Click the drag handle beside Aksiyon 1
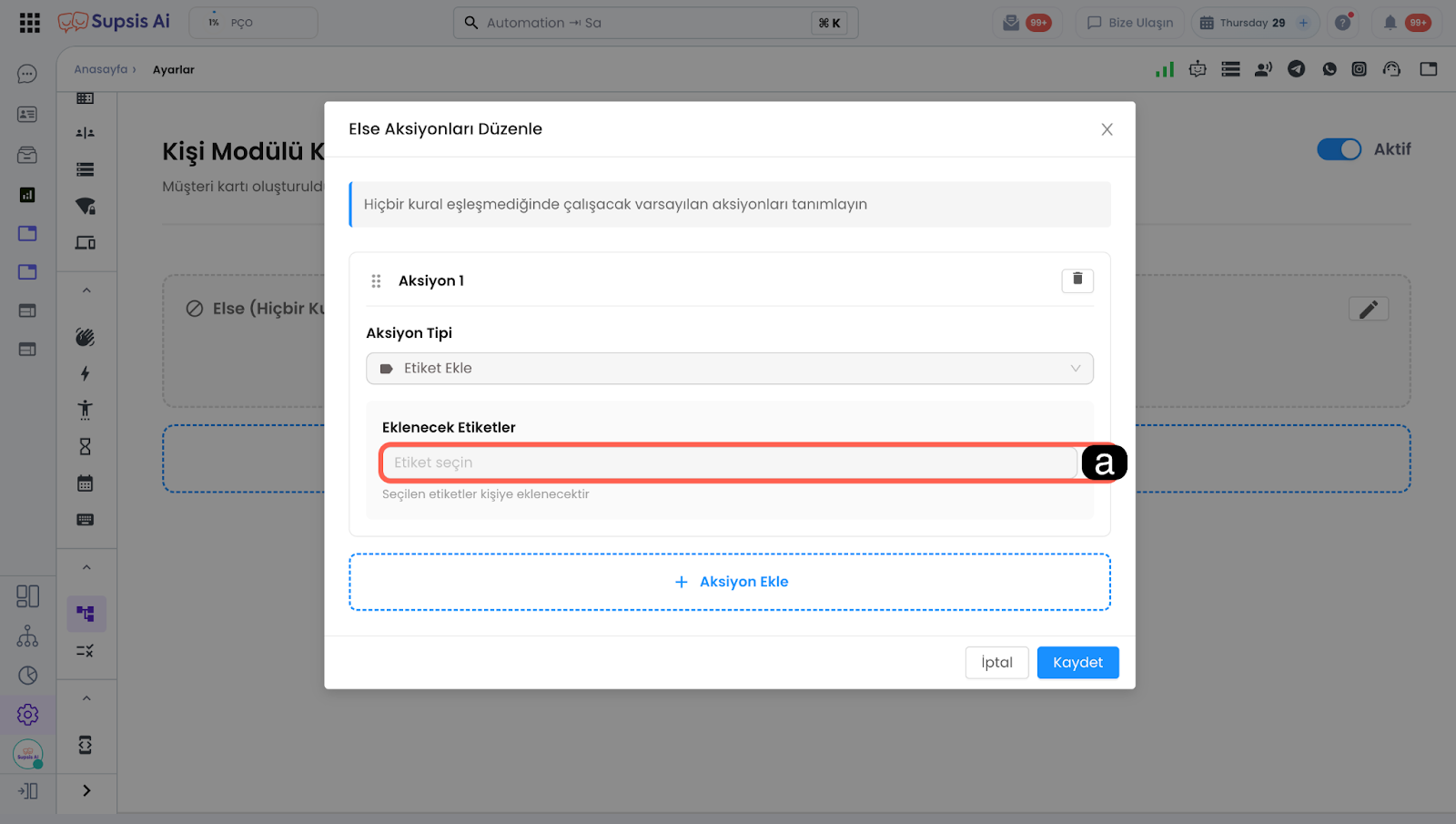Screen dimensions: 1456x824 click(376, 281)
